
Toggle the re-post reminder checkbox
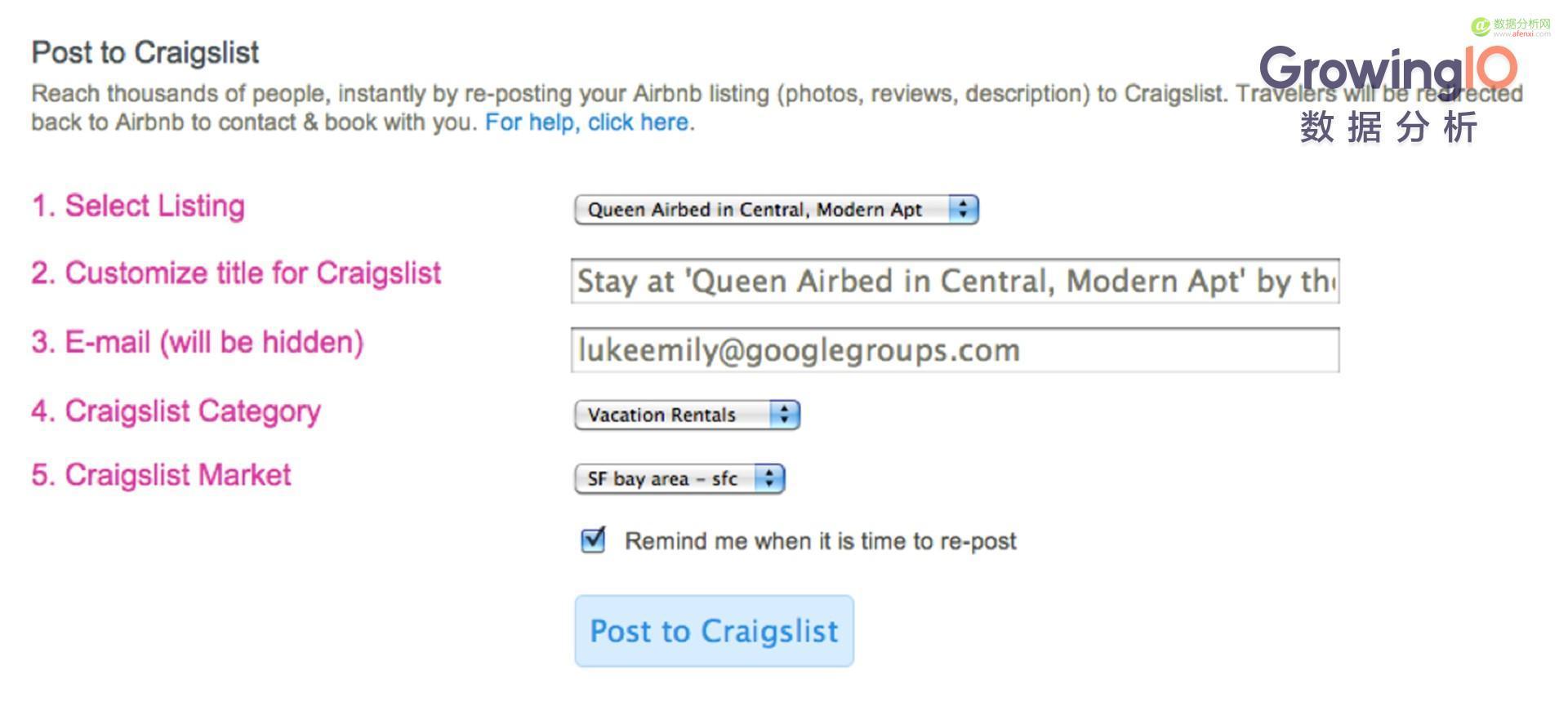pyautogui.click(x=593, y=540)
